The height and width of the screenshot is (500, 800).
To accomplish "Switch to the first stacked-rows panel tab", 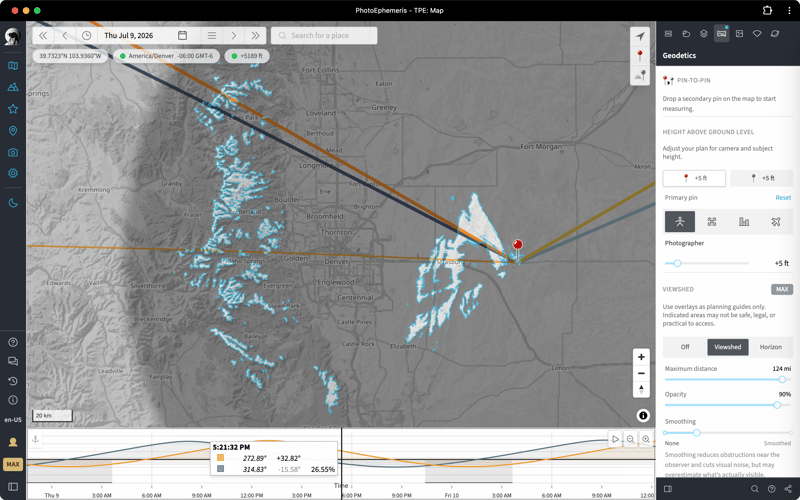I will click(x=668, y=34).
